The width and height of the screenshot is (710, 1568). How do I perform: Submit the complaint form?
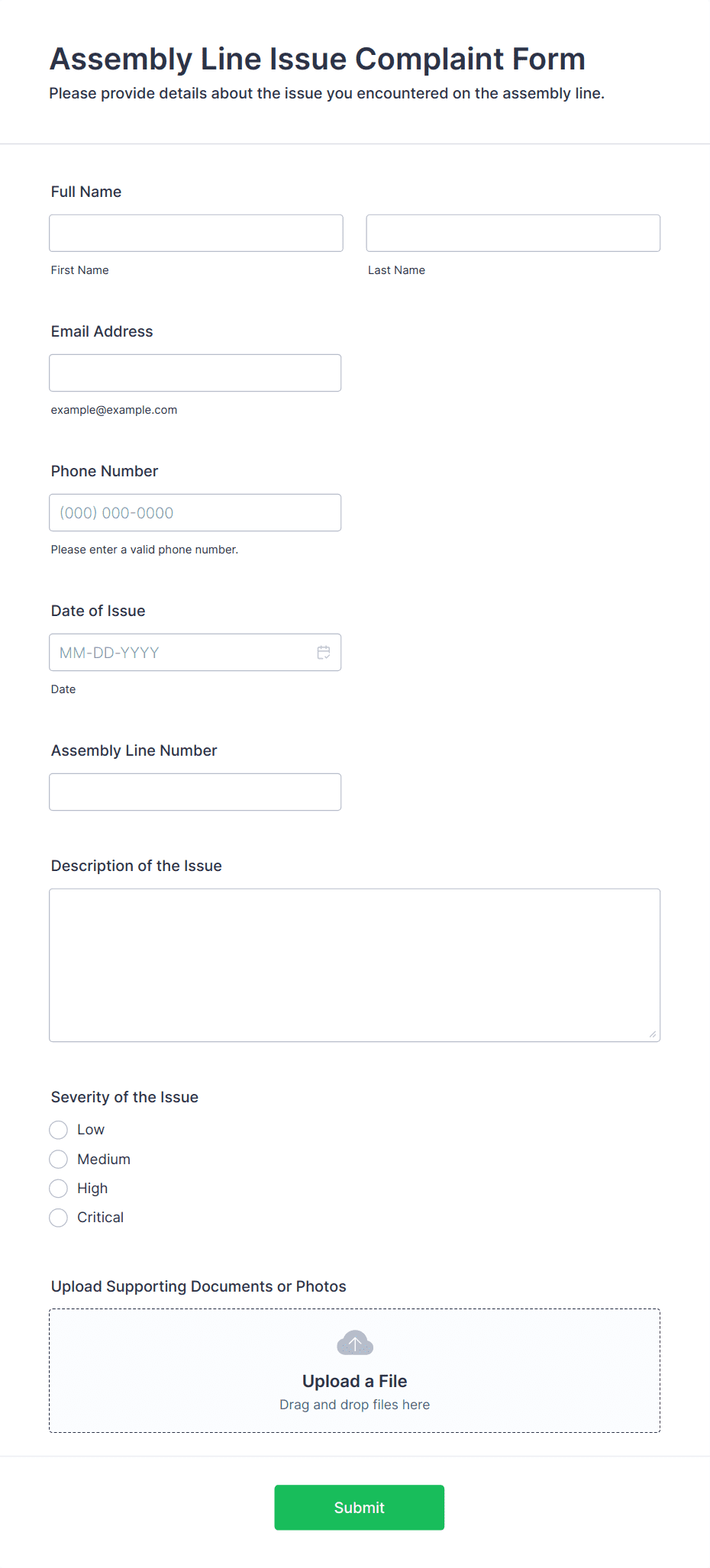click(360, 1508)
